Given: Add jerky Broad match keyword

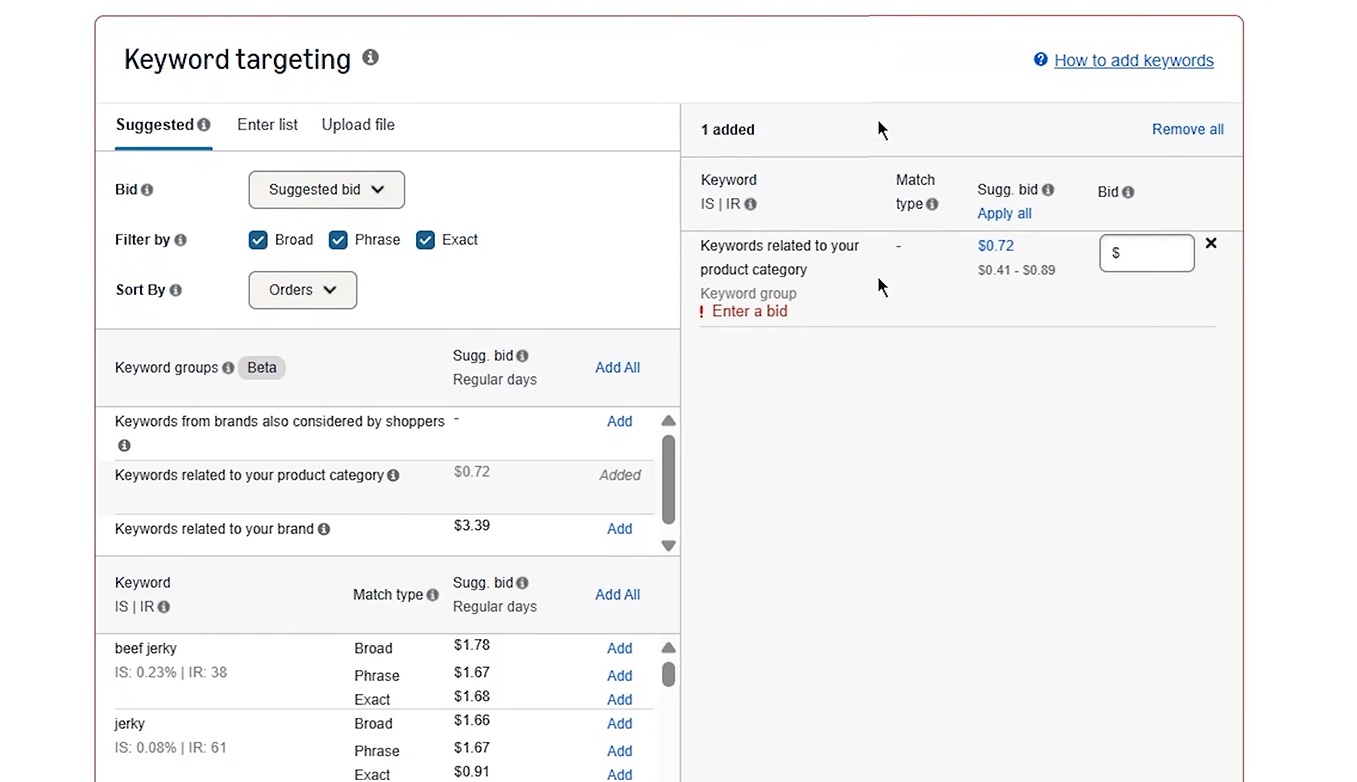Looking at the screenshot, I should click(620, 724).
